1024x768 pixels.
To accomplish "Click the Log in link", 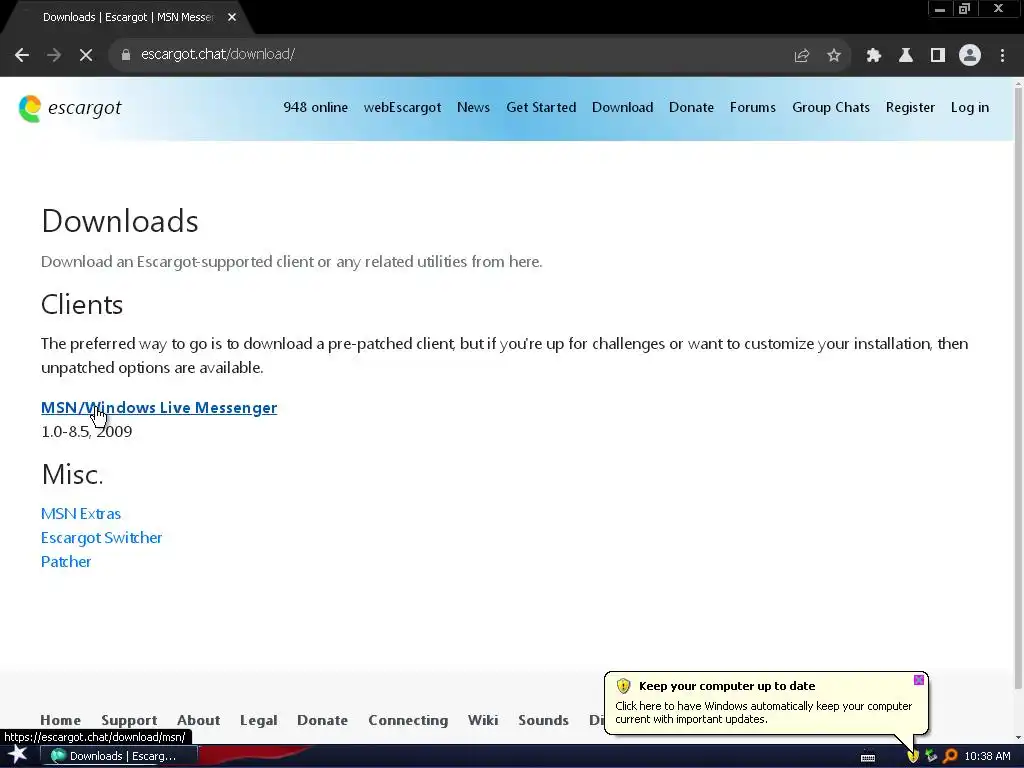I will click(969, 107).
